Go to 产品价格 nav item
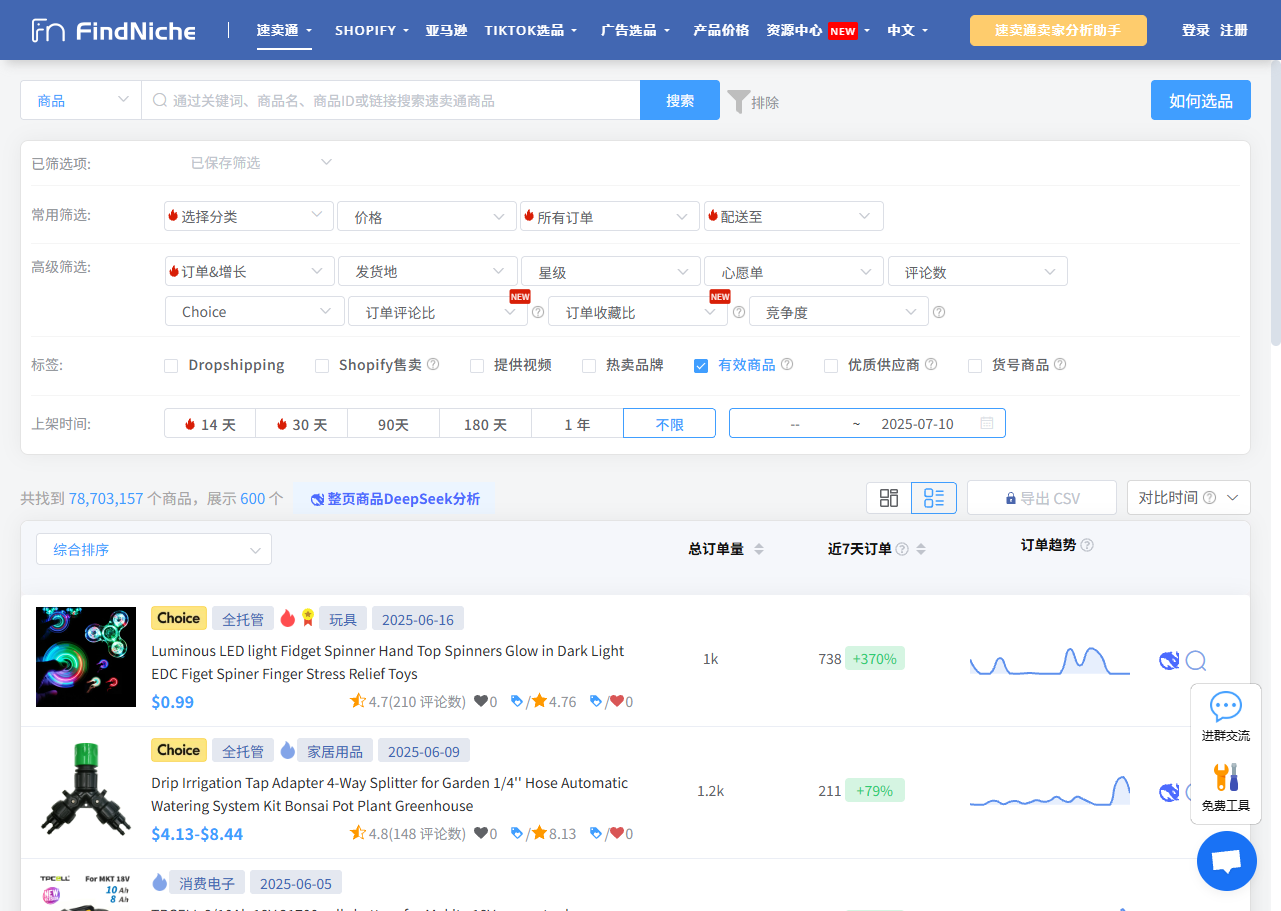The image size is (1281, 911). (721, 30)
